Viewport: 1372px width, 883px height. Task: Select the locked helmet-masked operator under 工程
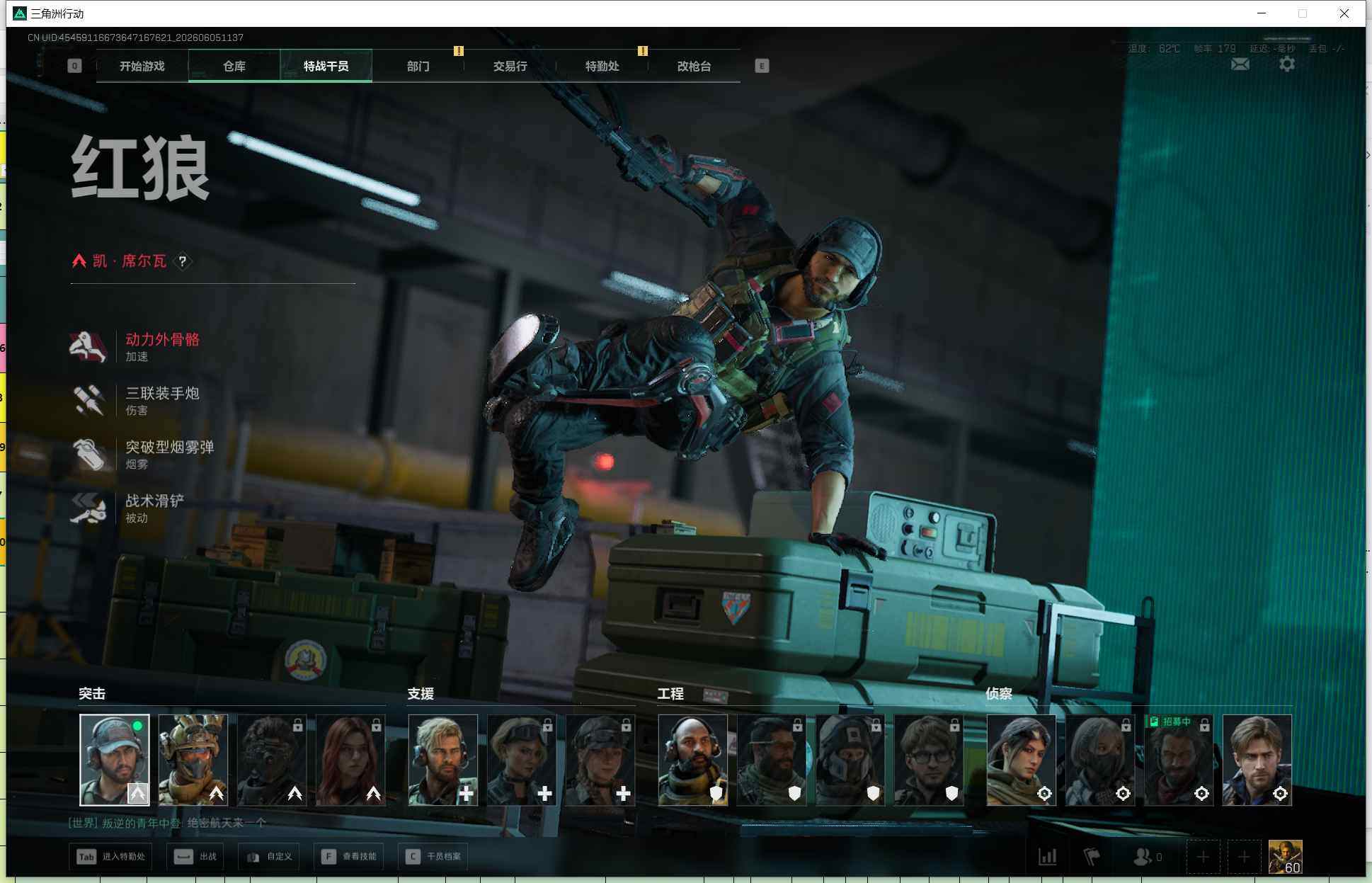coord(850,760)
